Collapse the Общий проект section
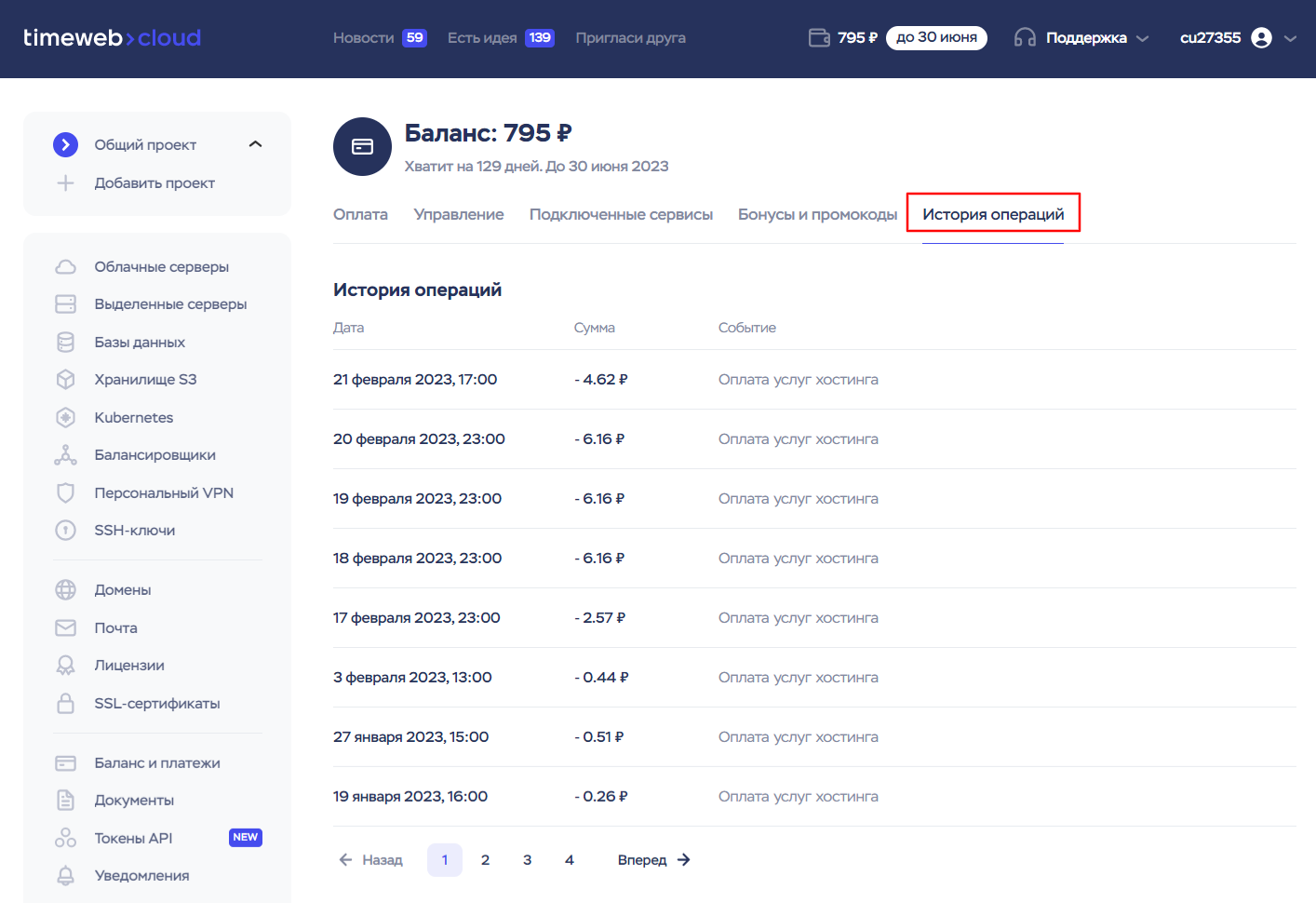Viewport: 1316px width, 903px height. pyautogui.click(x=255, y=144)
